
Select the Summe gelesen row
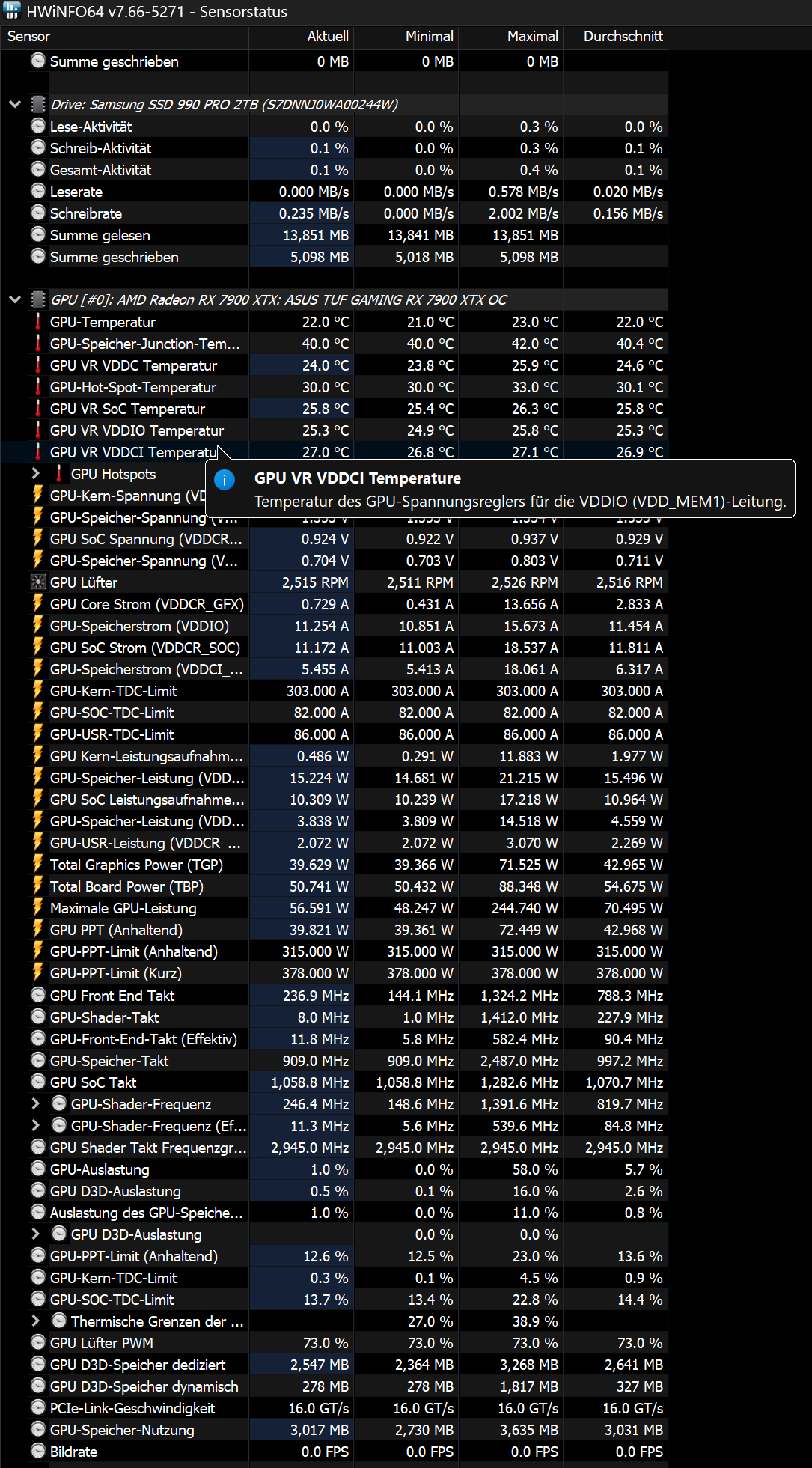(x=334, y=235)
